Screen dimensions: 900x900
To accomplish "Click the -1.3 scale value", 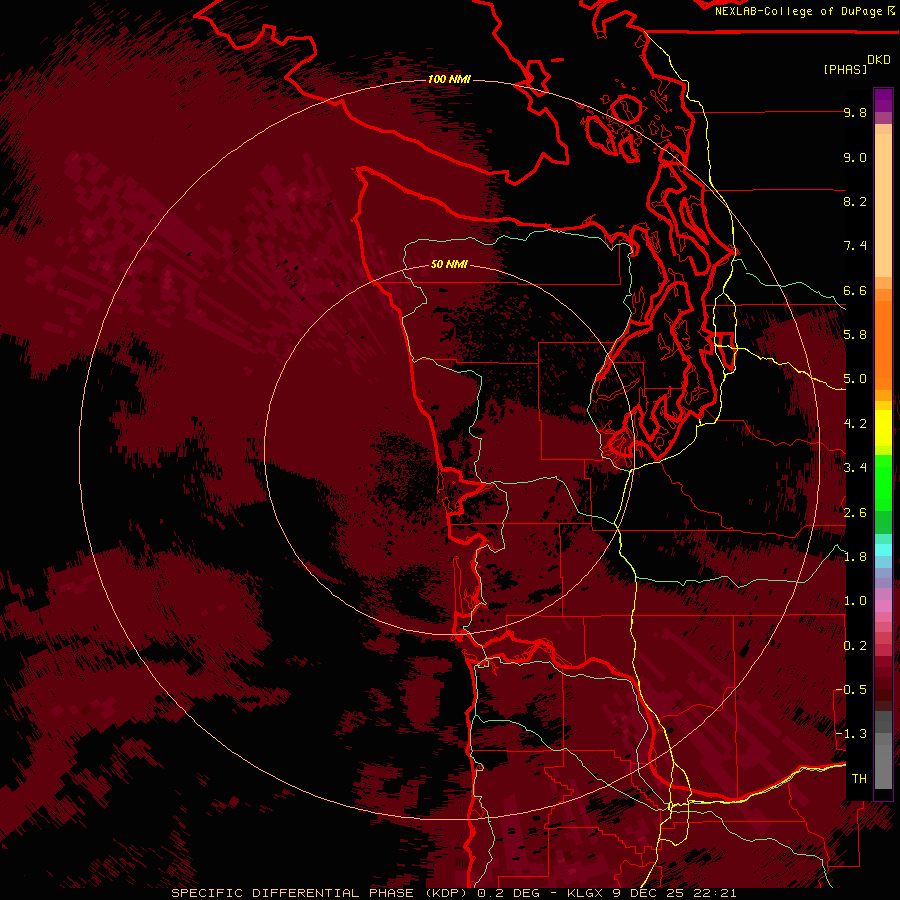I will coord(851,734).
